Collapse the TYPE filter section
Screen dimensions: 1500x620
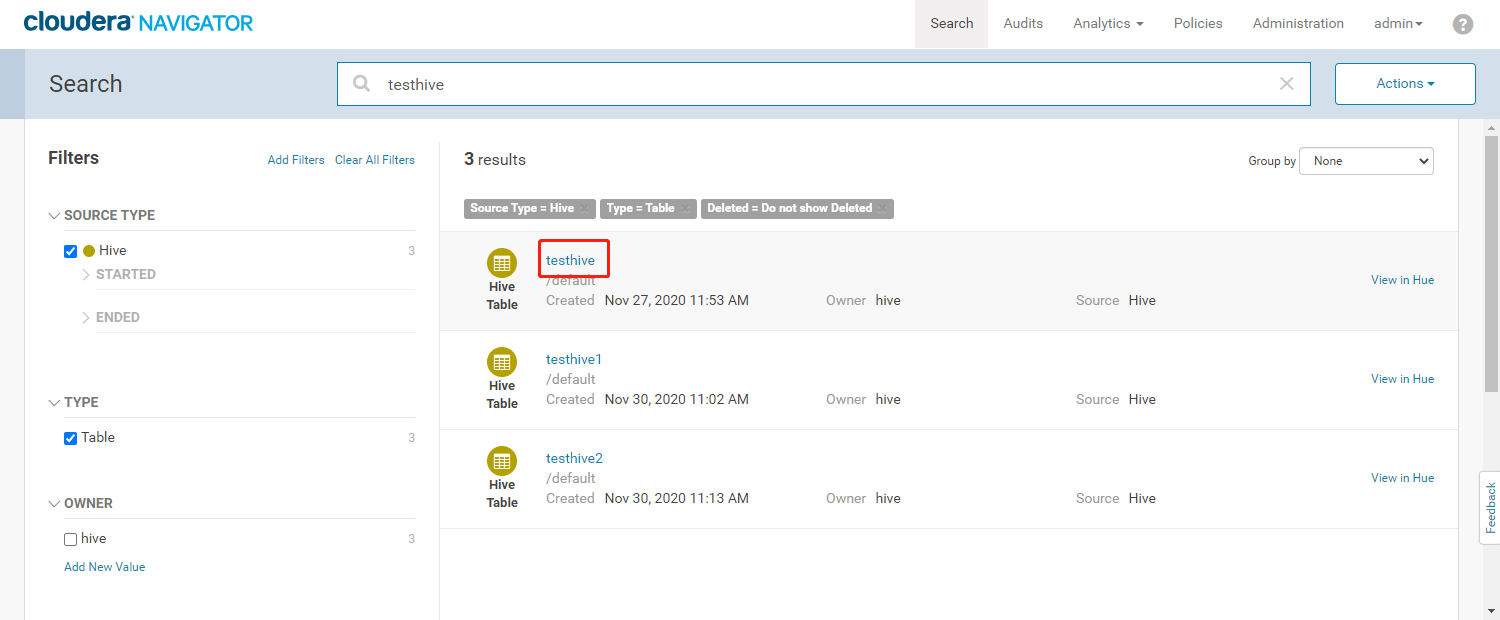(x=54, y=402)
